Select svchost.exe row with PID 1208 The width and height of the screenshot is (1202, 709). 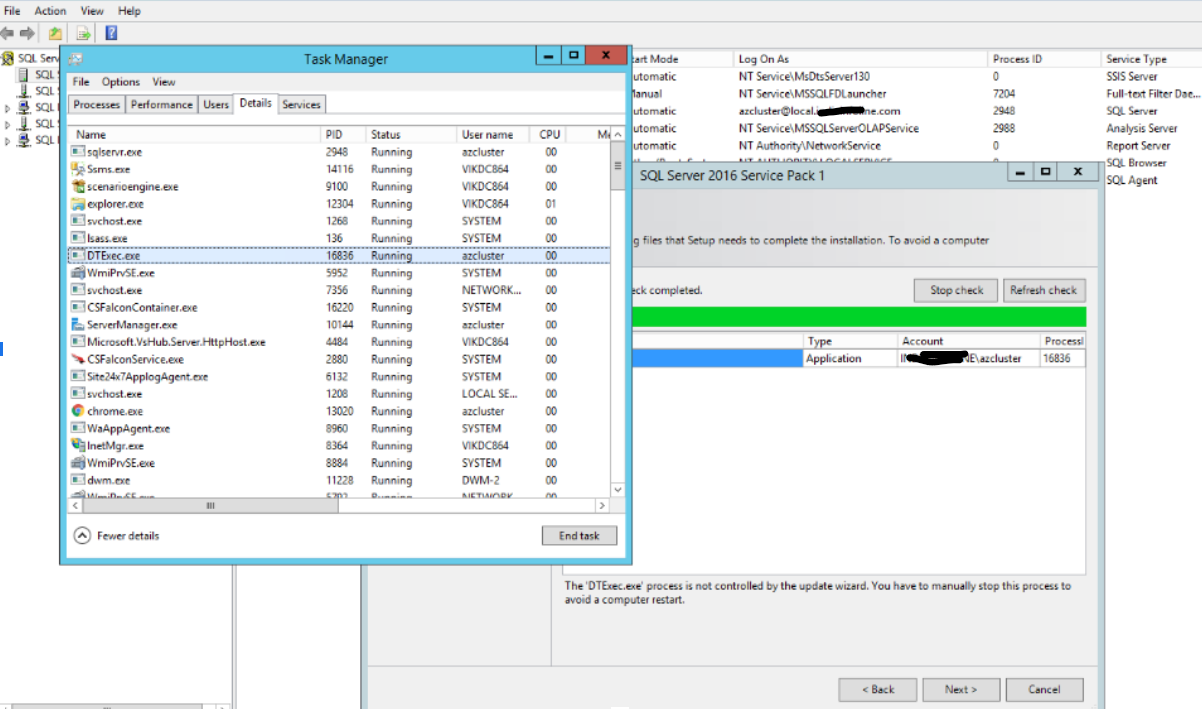tap(339, 394)
